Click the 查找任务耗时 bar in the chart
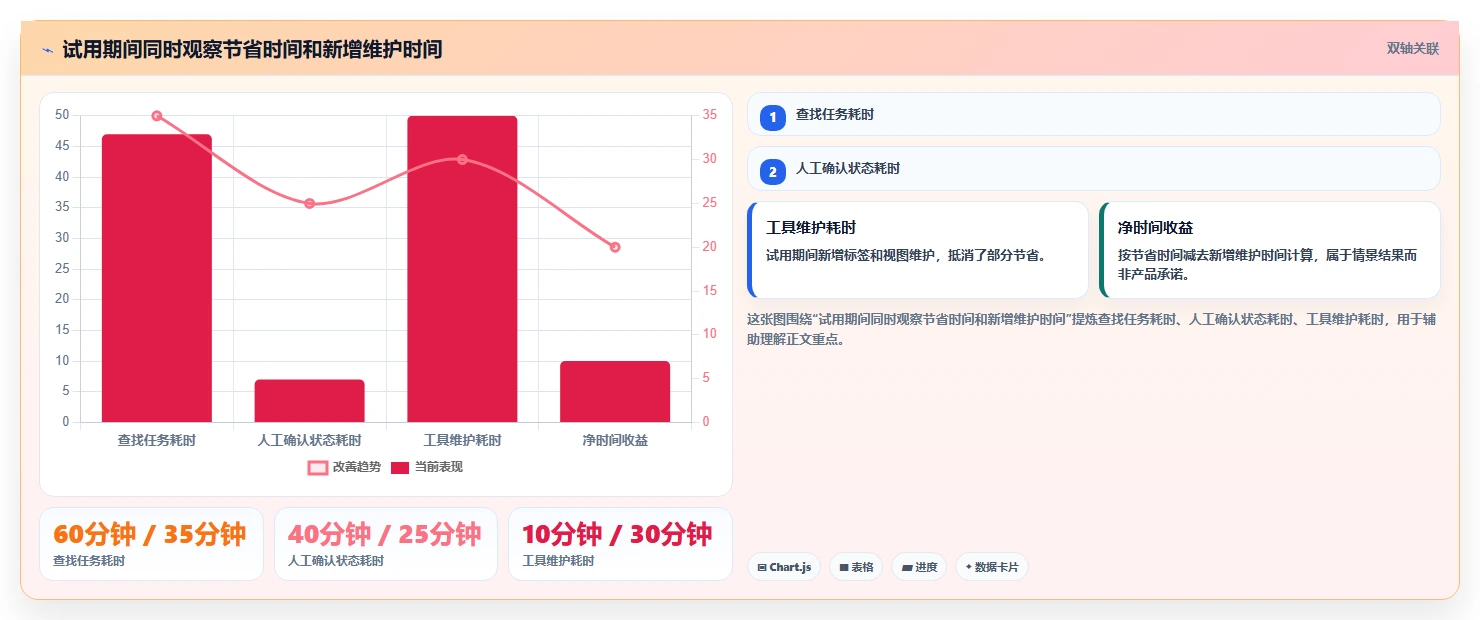The height and width of the screenshot is (620, 1480). tap(157, 278)
